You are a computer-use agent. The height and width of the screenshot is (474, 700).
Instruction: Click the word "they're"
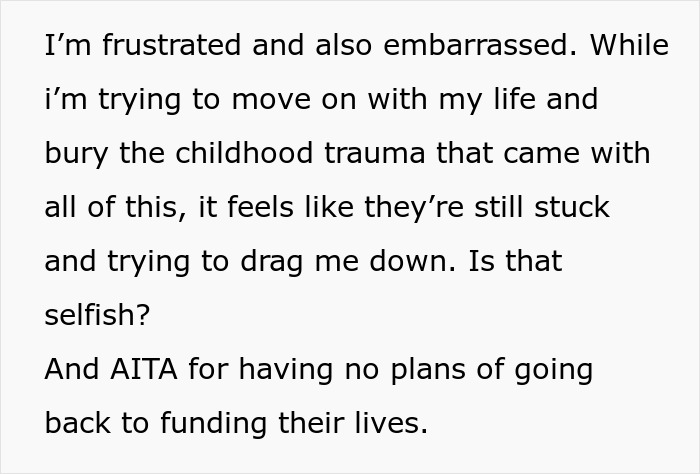click(414, 209)
